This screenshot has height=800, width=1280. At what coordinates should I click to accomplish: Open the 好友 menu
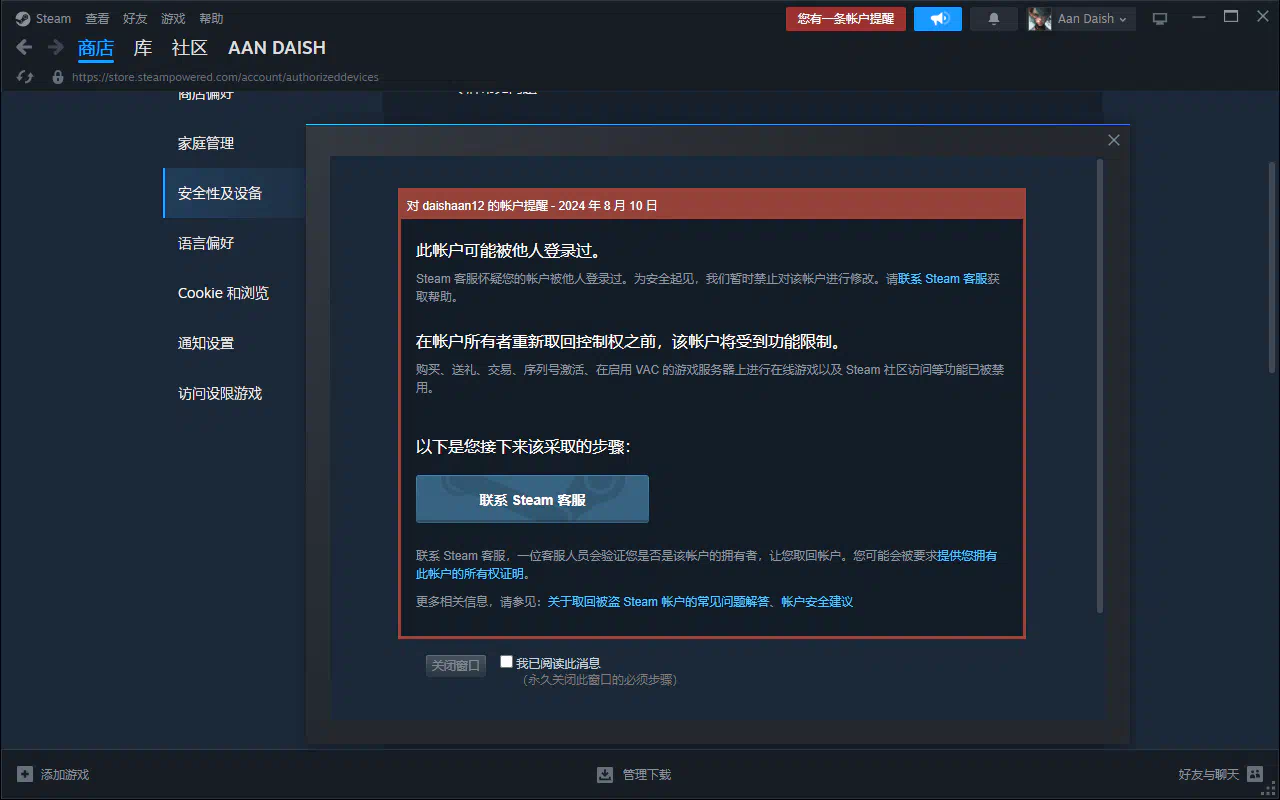click(135, 19)
